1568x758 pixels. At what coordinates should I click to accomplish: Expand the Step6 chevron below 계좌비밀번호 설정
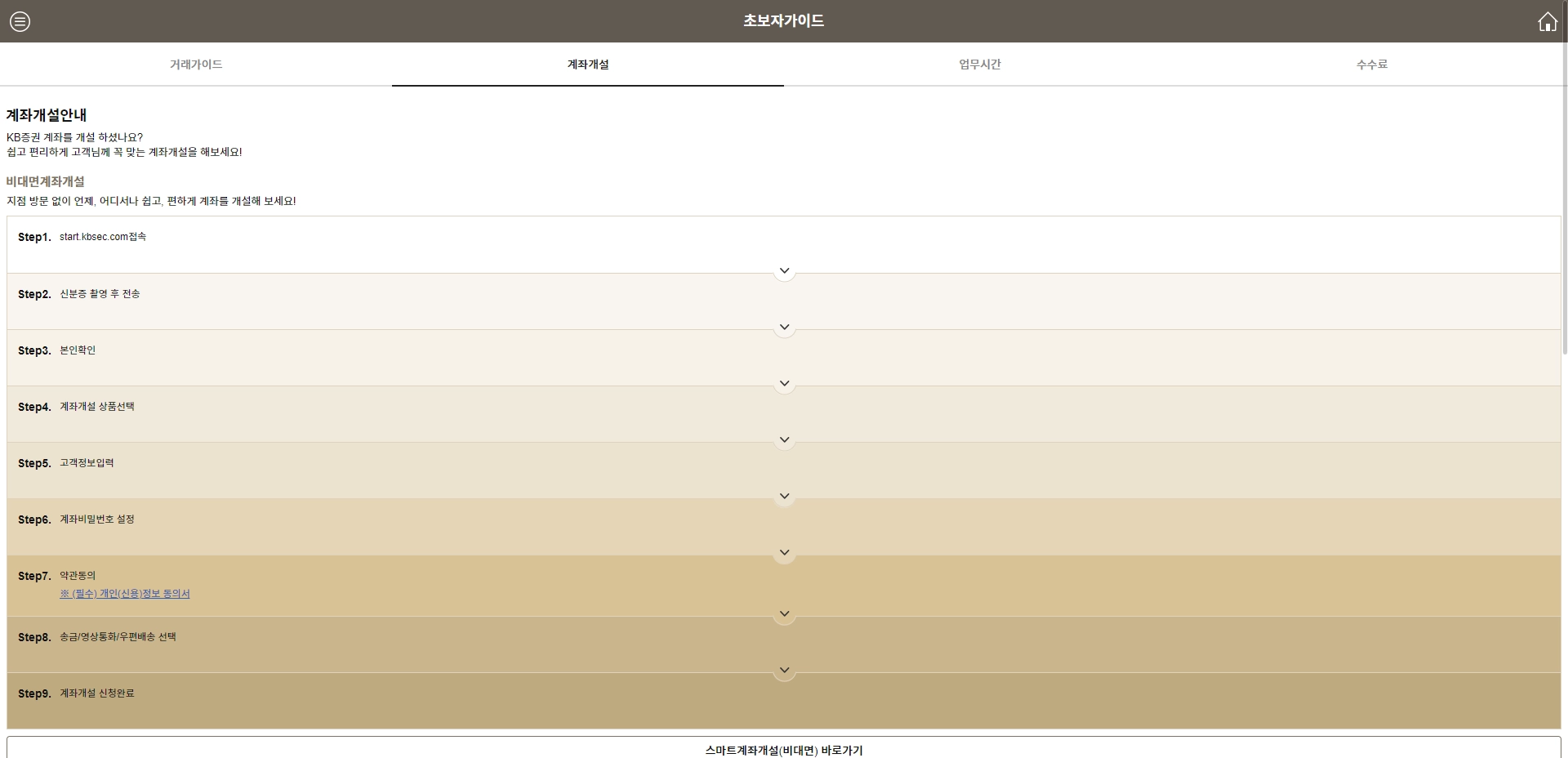tap(784, 552)
